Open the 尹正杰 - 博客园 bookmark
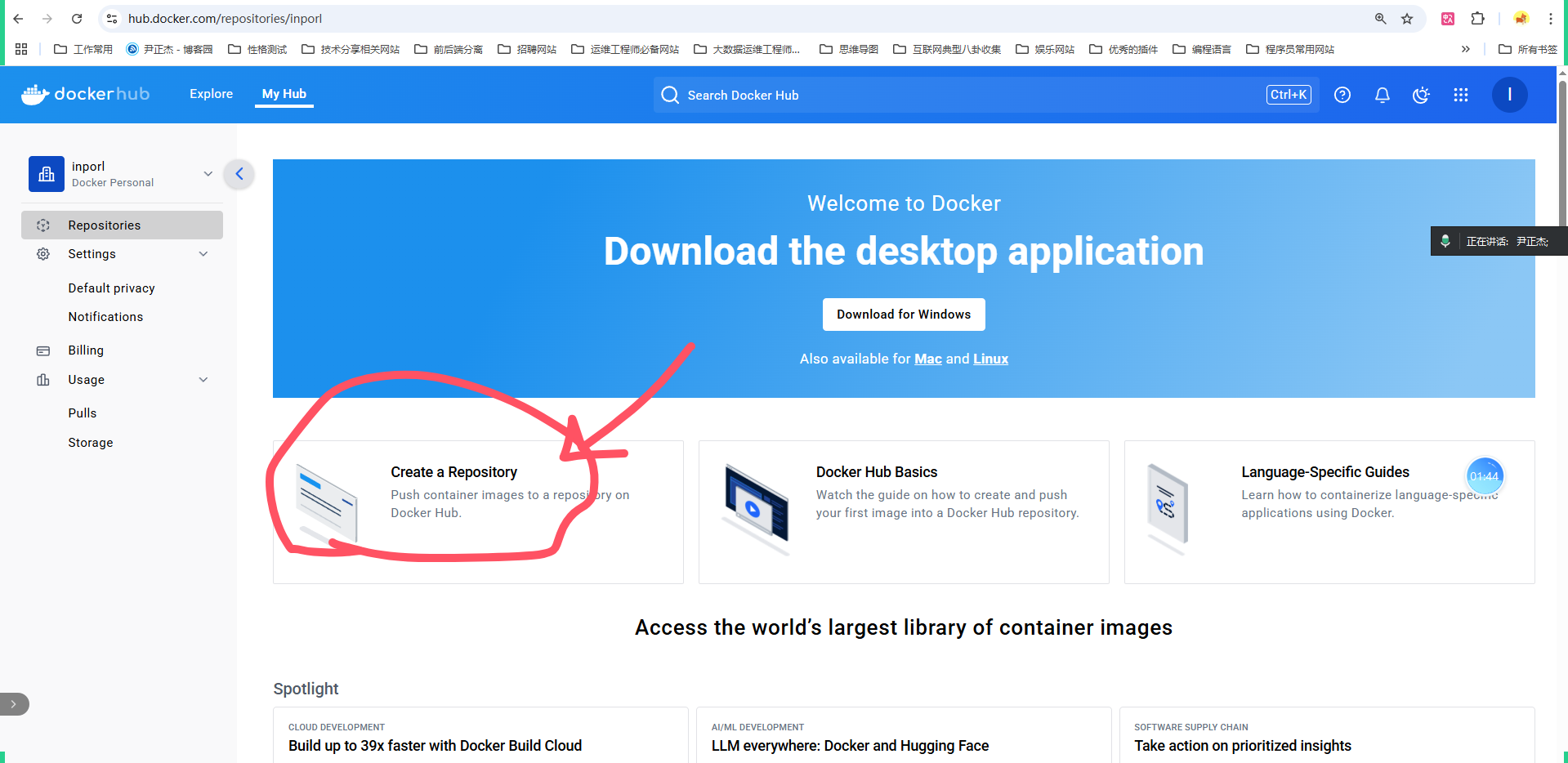Image resolution: width=1568 pixels, height=763 pixels. tap(169, 49)
